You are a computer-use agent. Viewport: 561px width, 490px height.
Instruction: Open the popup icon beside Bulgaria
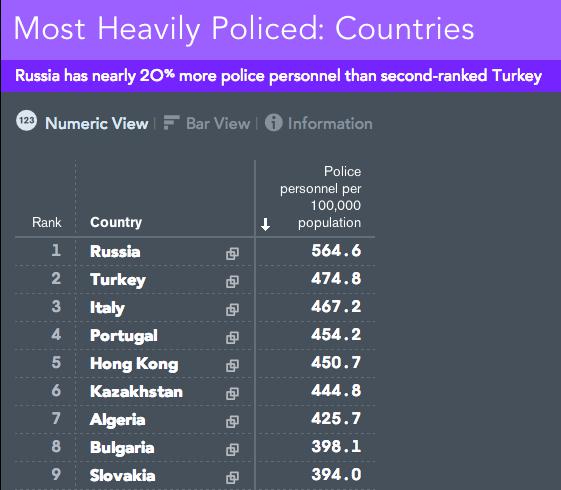pos(232,449)
